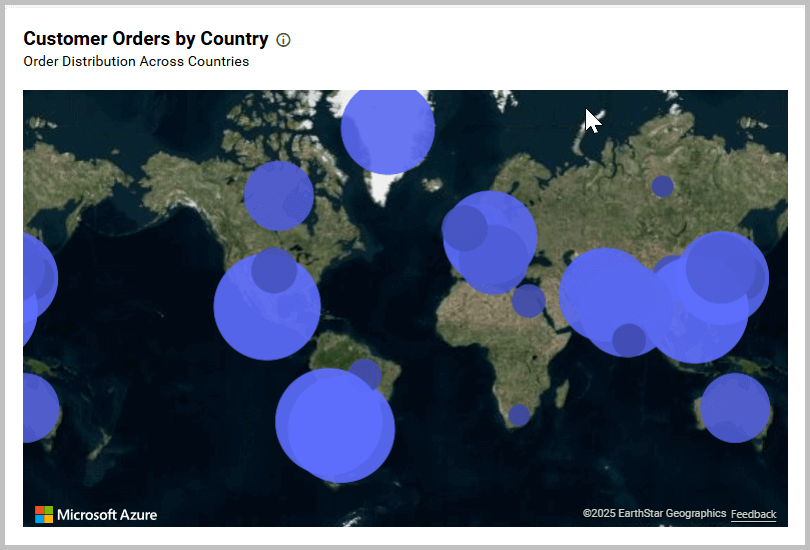Click the small bubble over Brazil
Viewport: 810px width, 550px height.
[x=364, y=376]
